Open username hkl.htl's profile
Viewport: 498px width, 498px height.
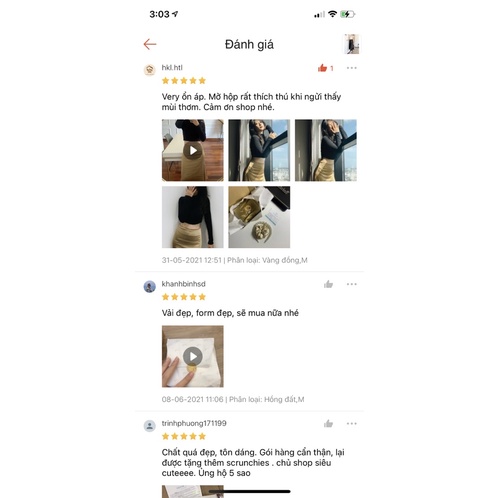[172, 67]
